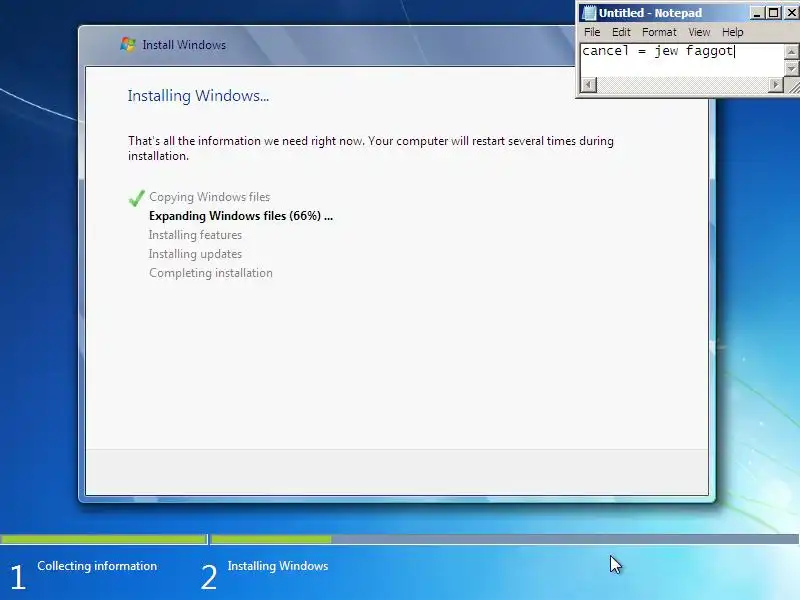Click Notepad vertical scrollbar up arrow
The height and width of the screenshot is (600, 800).
791,52
